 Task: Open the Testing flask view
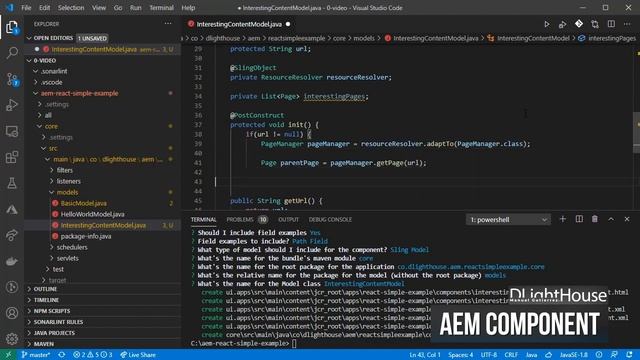(12, 183)
